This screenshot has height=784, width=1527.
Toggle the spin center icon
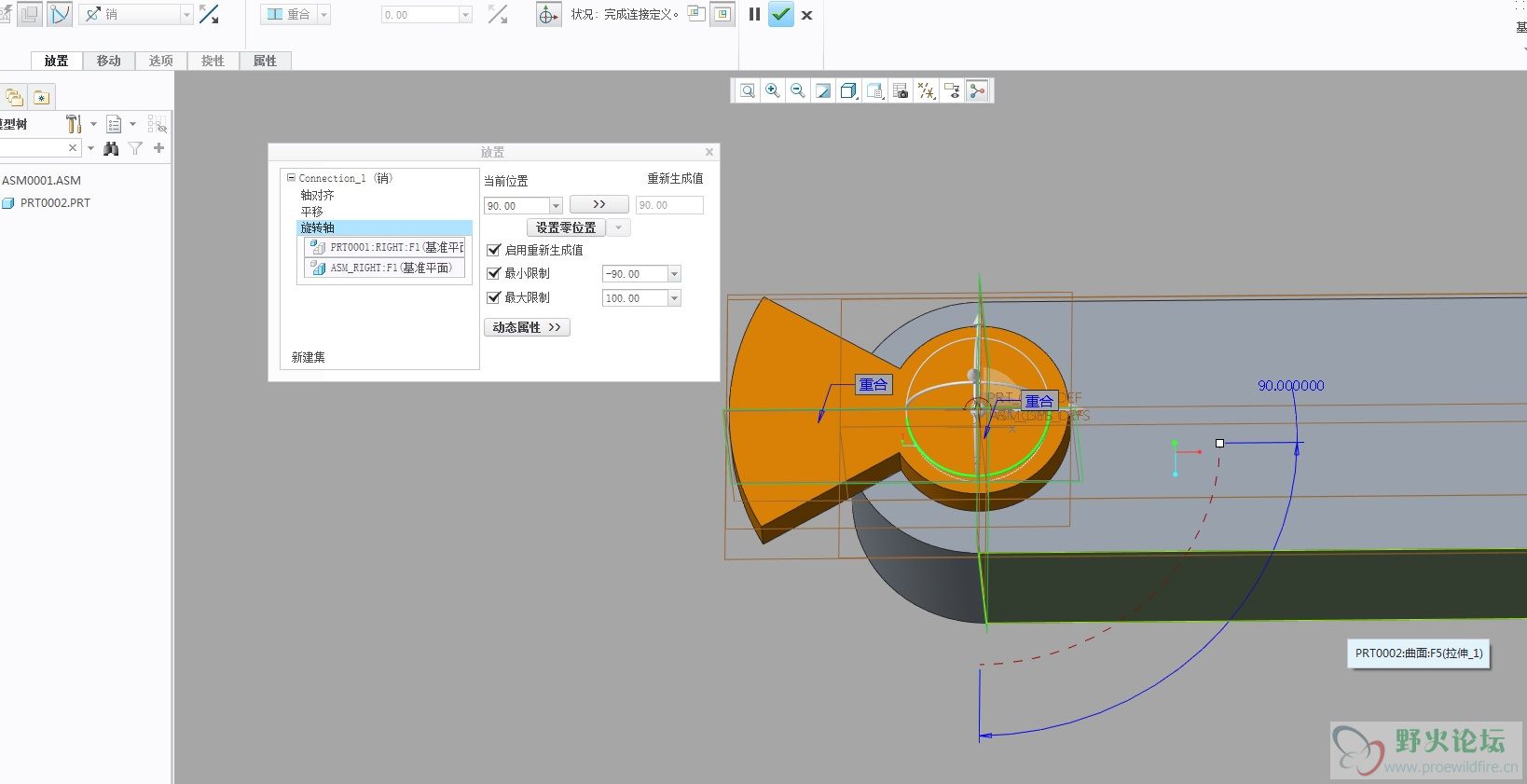tap(977, 90)
